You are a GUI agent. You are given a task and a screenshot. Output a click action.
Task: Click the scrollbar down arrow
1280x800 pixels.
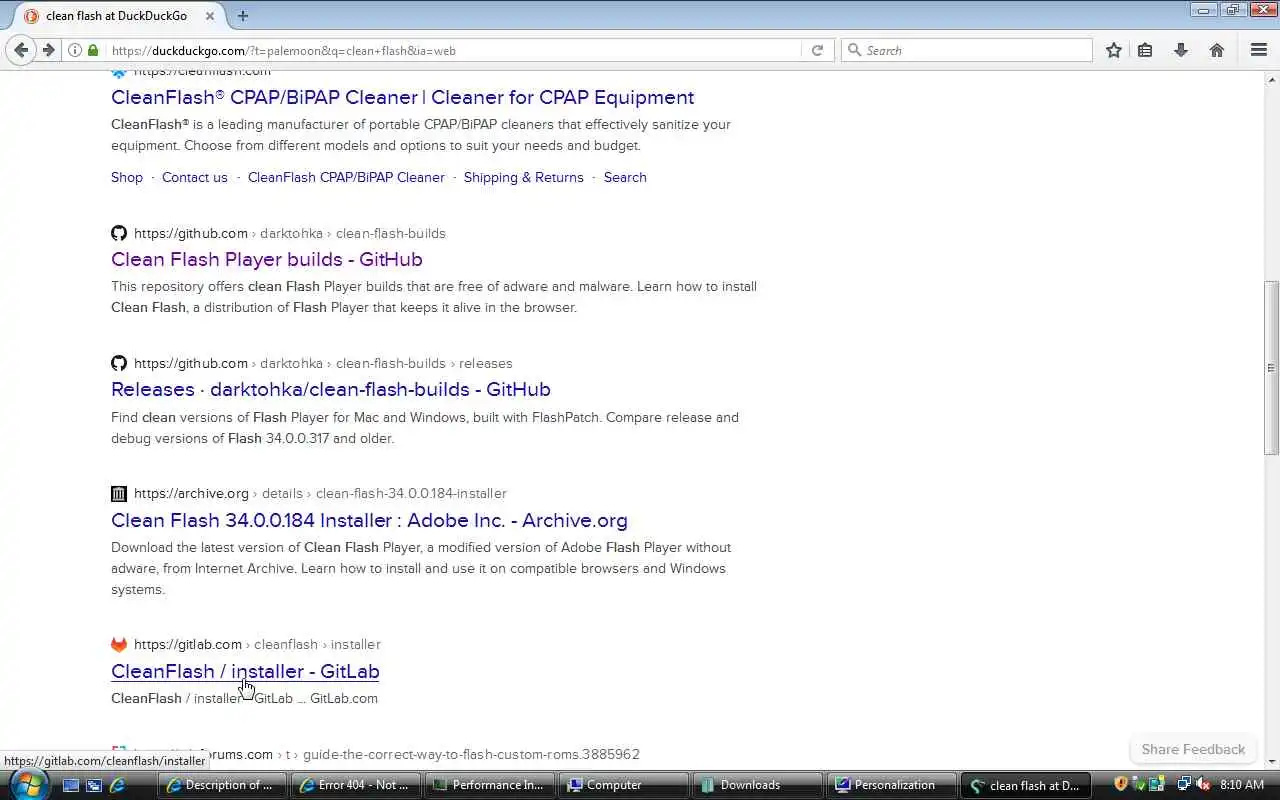1271,761
